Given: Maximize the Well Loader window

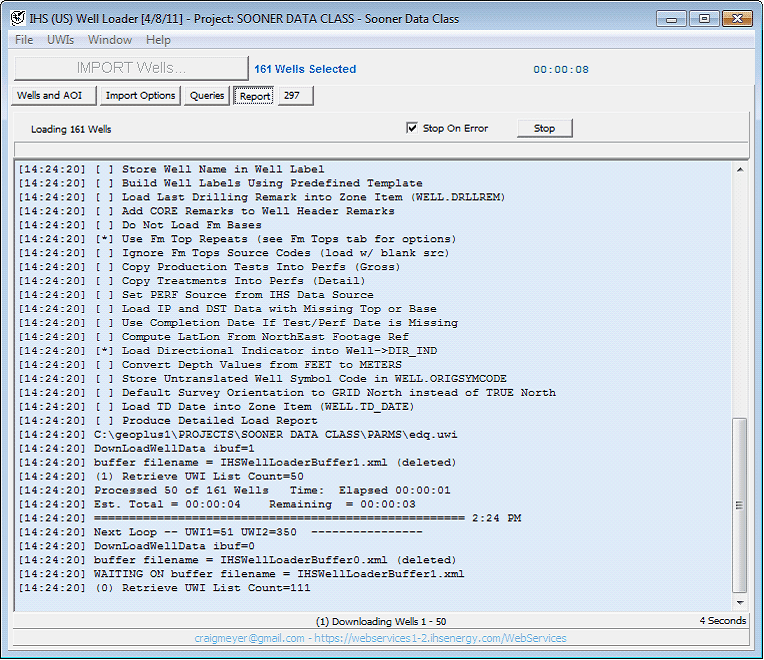Looking at the screenshot, I should (x=704, y=18).
